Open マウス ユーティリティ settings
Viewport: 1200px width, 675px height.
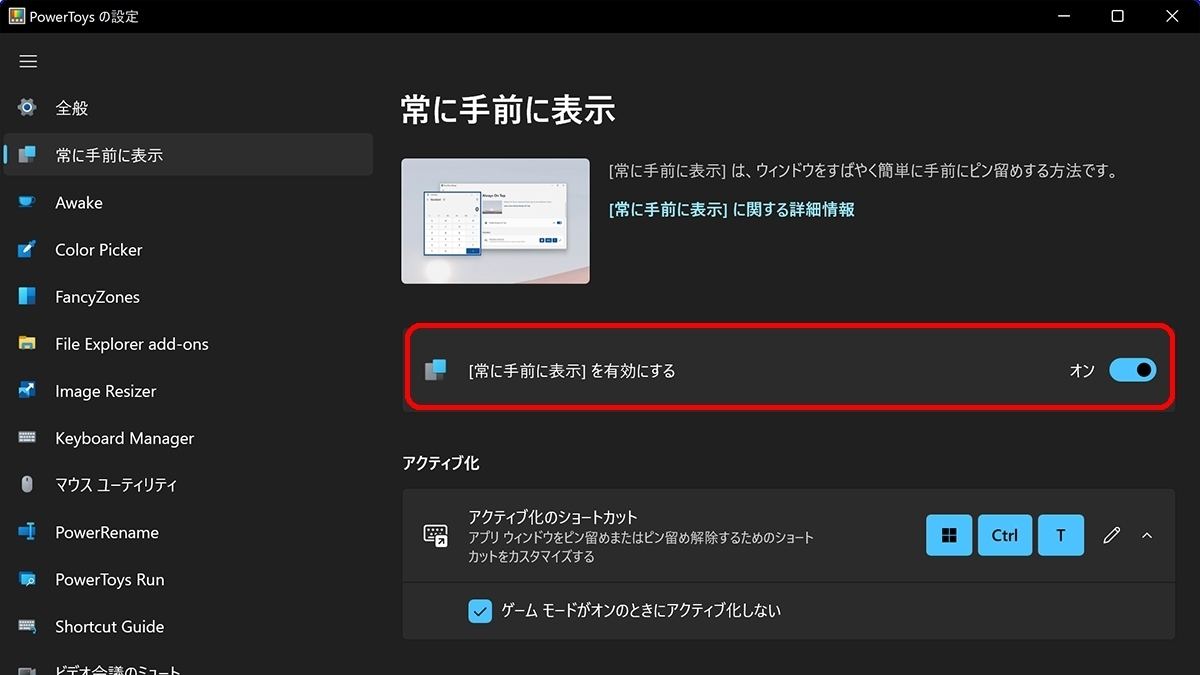(x=188, y=485)
